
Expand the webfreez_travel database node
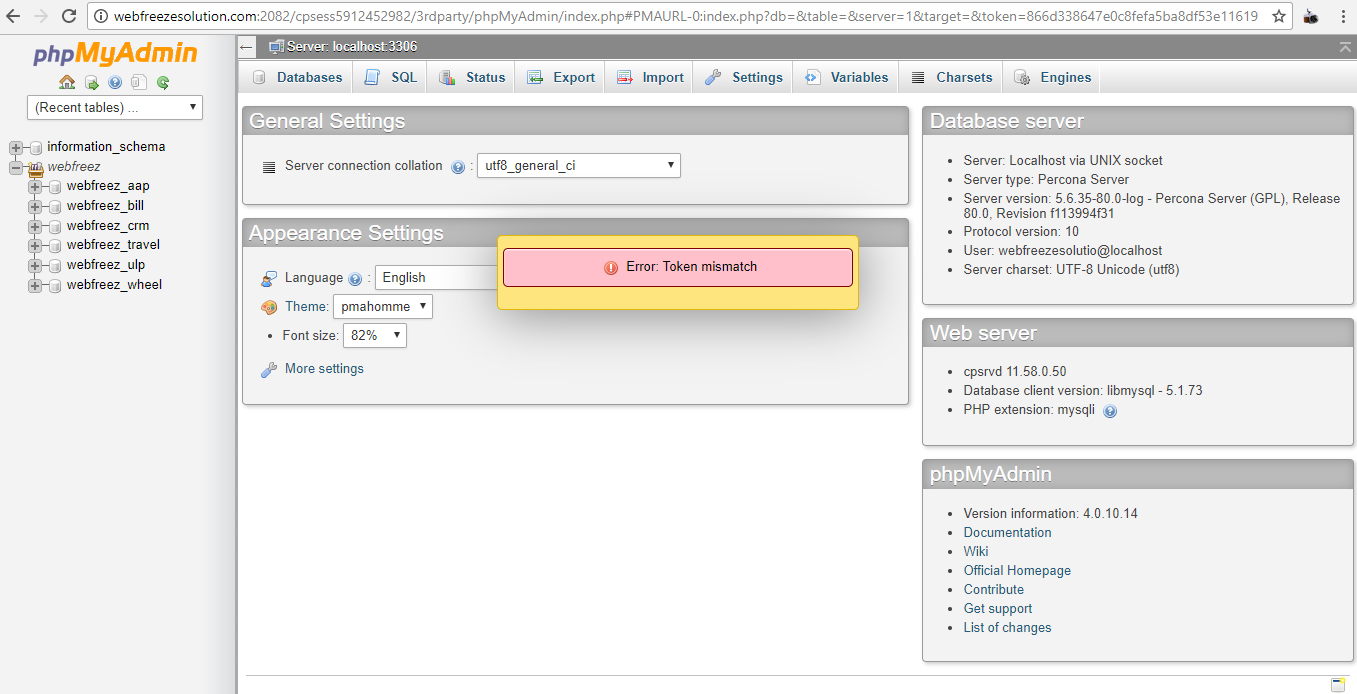[x=35, y=246]
